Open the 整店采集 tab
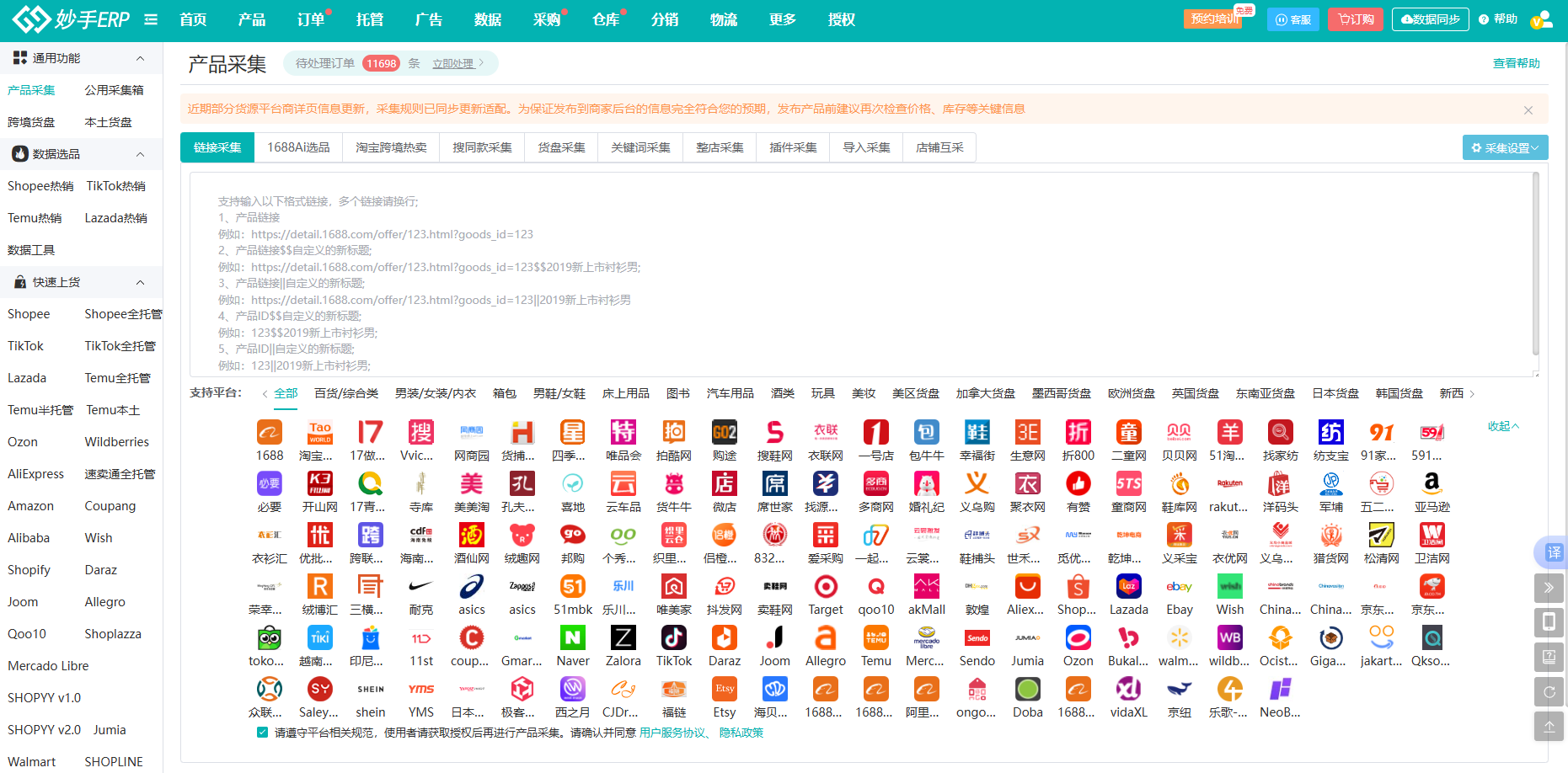This screenshot has width=1568, height=773. (x=720, y=147)
